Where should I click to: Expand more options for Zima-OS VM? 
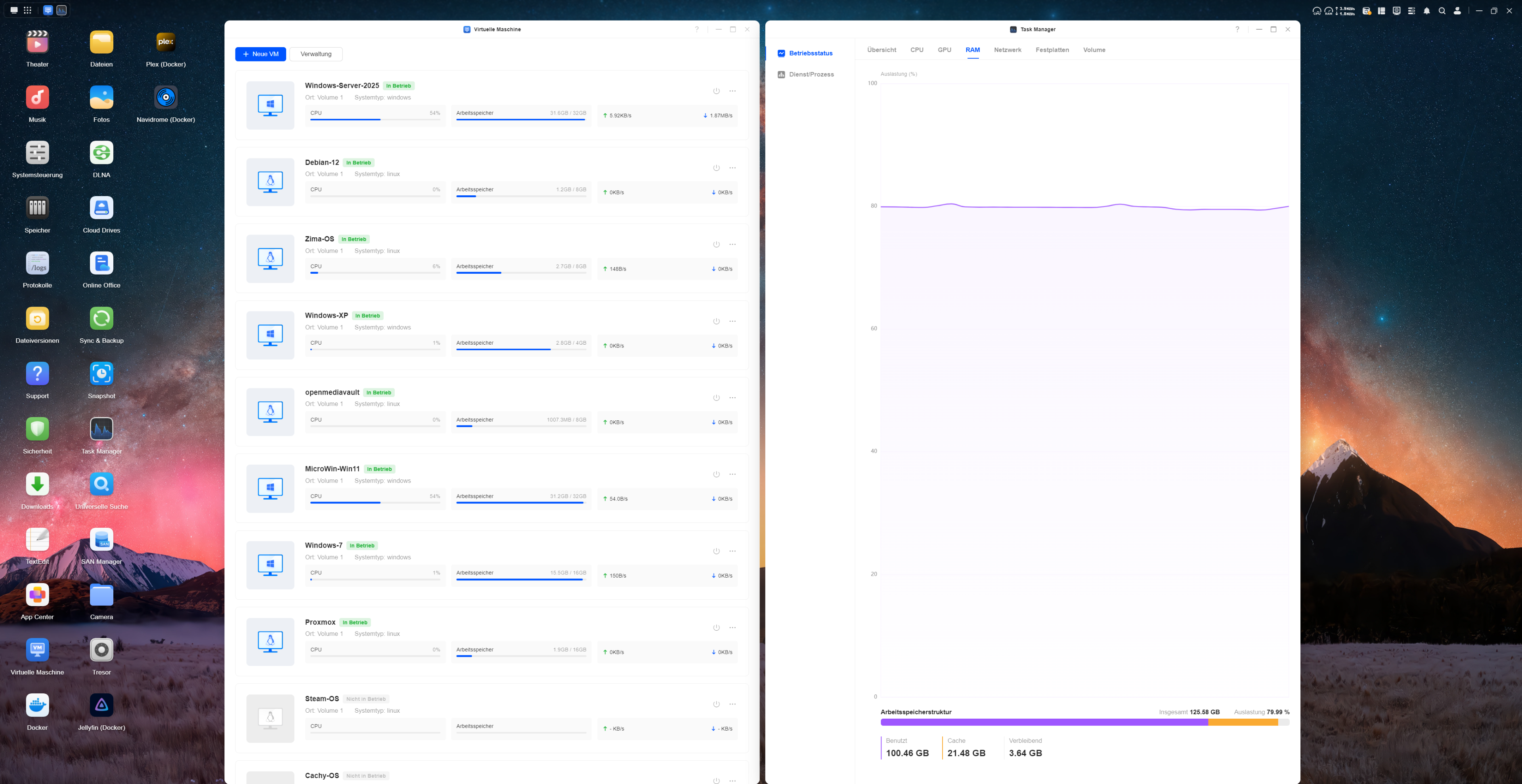click(732, 244)
